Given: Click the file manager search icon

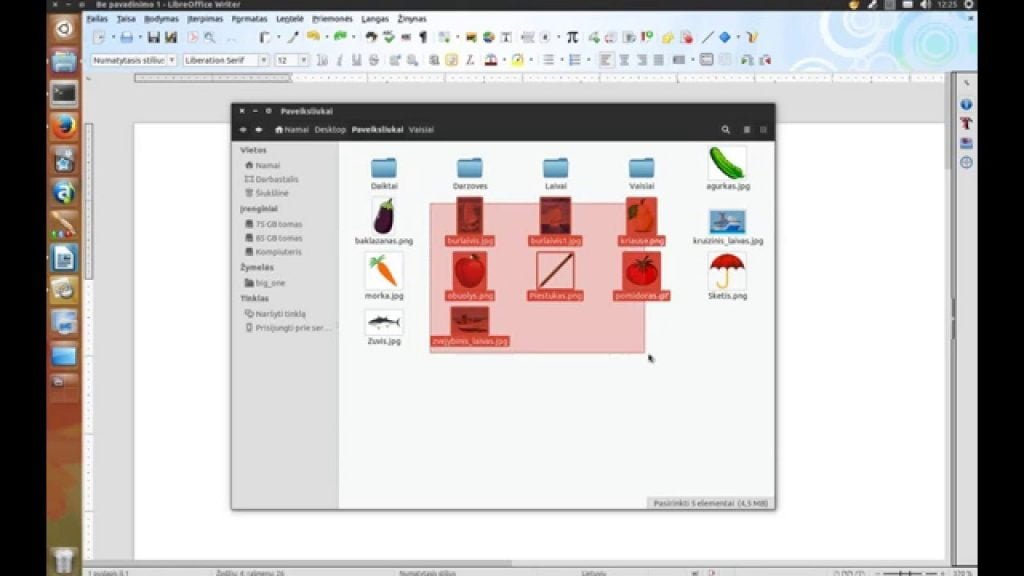Looking at the screenshot, I should [x=726, y=129].
